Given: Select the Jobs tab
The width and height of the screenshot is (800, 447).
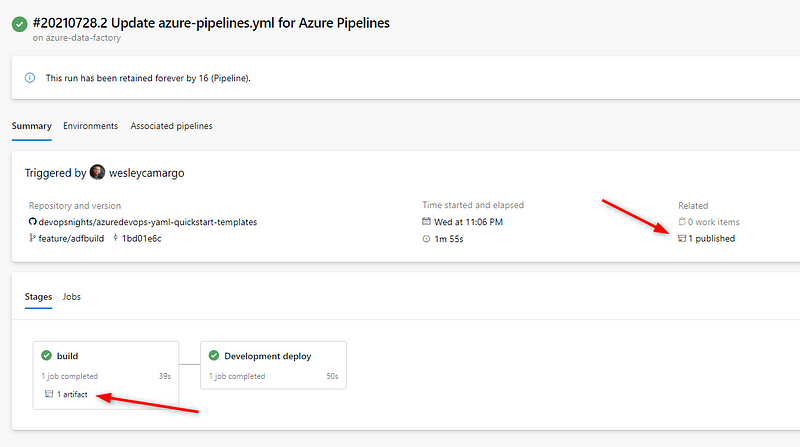Looking at the screenshot, I should (72, 297).
